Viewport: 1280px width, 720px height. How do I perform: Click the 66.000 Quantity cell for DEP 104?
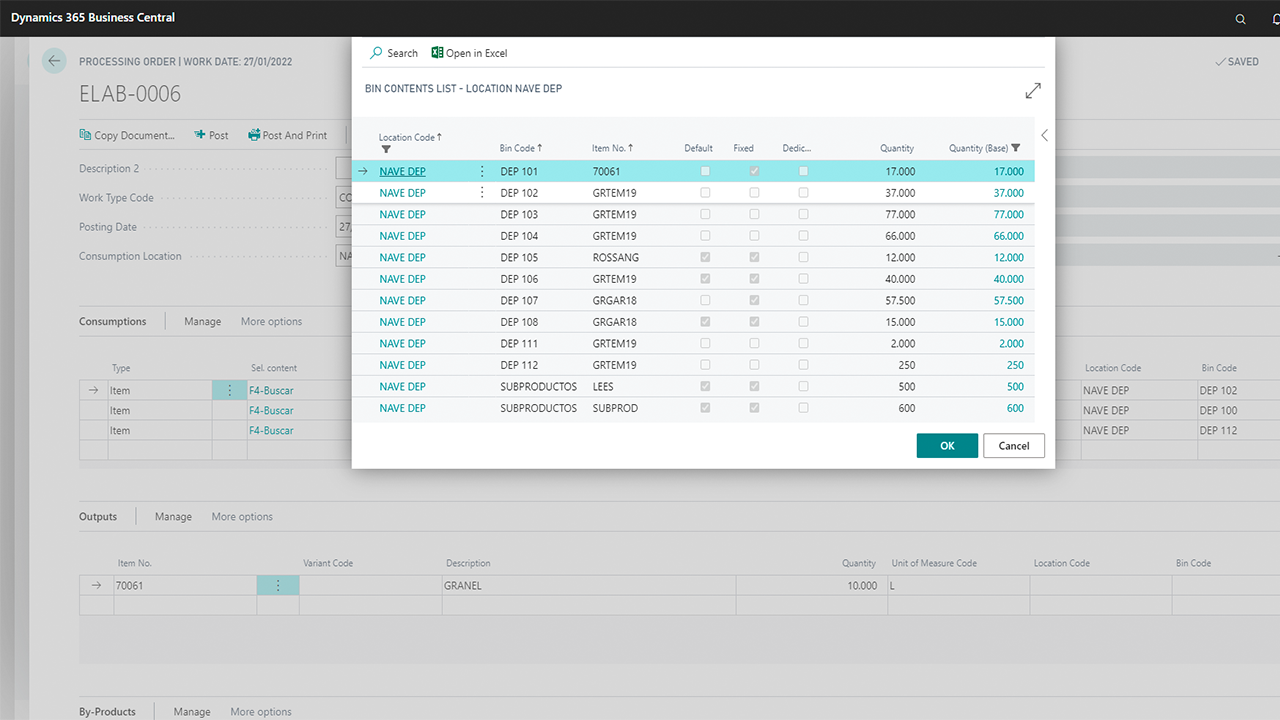pyautogui.click(x=900, y=236)
